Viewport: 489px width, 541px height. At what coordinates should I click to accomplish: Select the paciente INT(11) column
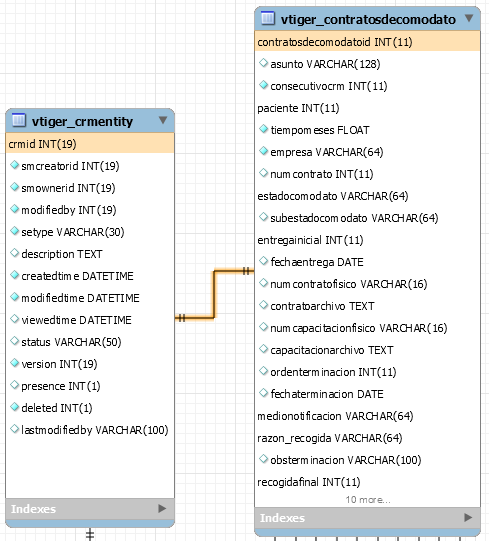368,108
